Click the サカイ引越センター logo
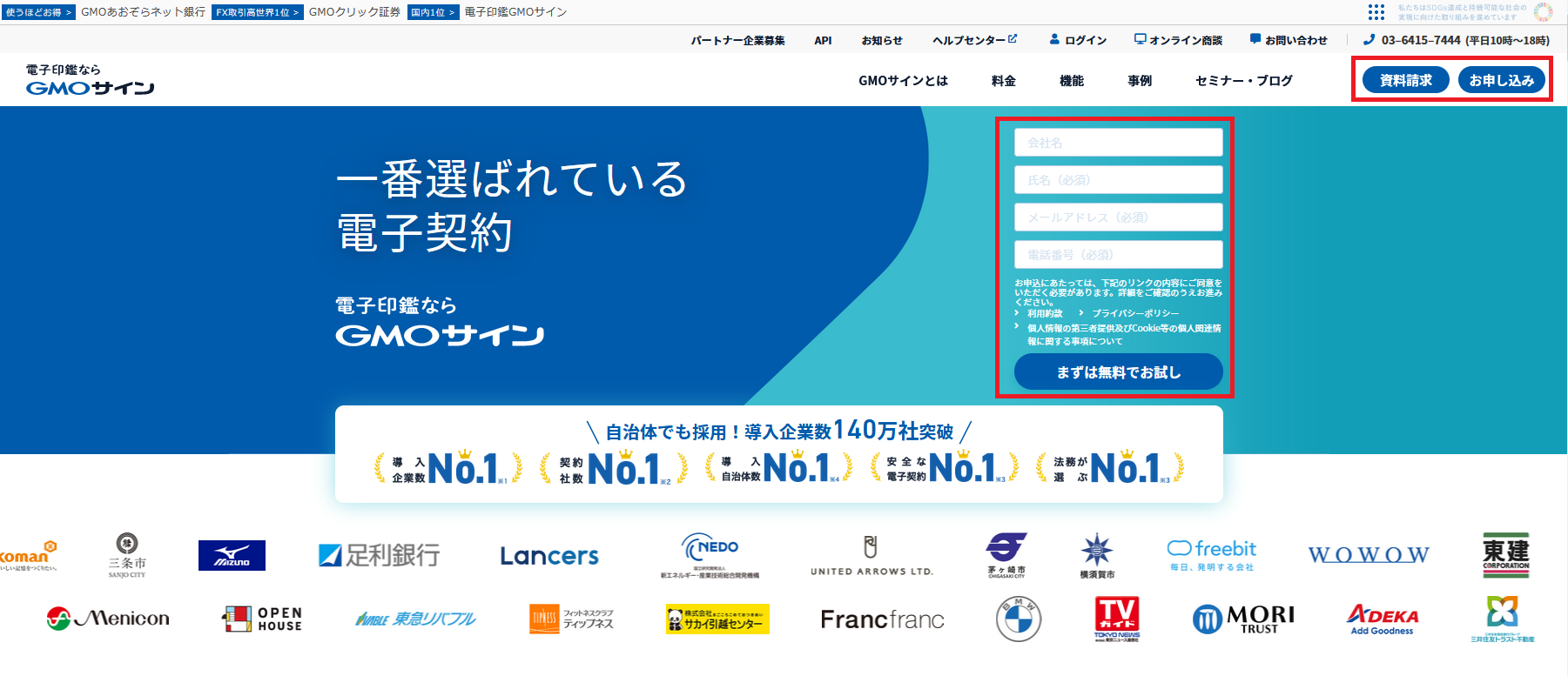This screenshot has width=1568, height=676. click(717, 619)
